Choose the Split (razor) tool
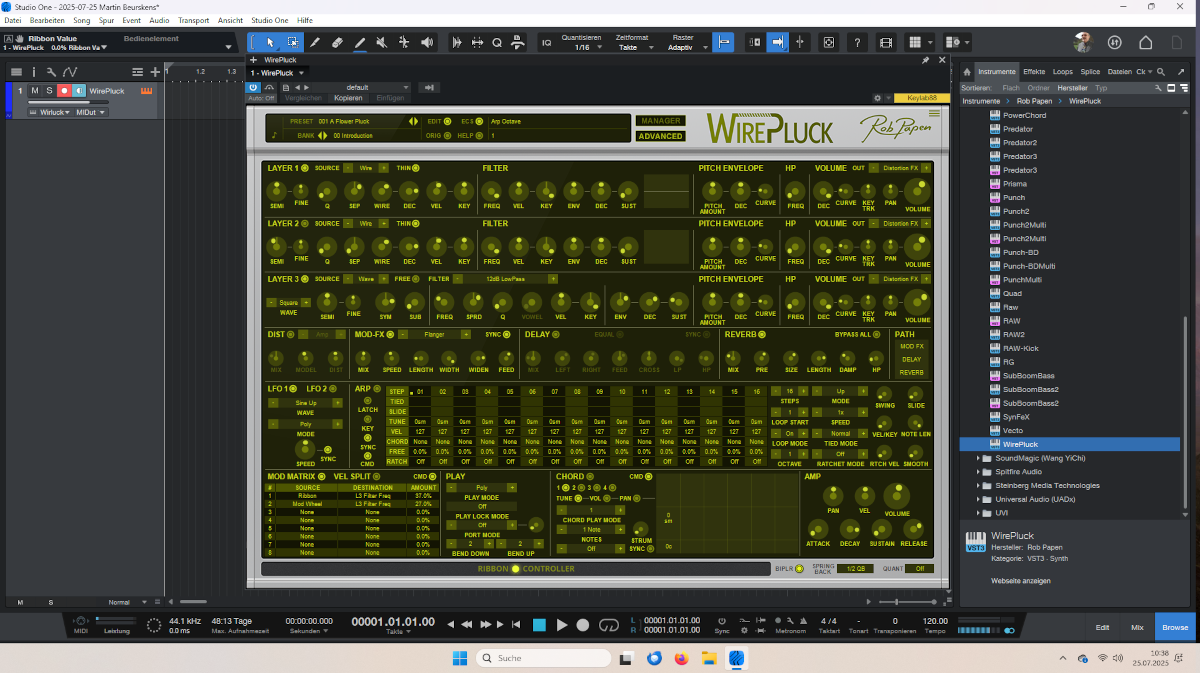 (x=315, y=42)
